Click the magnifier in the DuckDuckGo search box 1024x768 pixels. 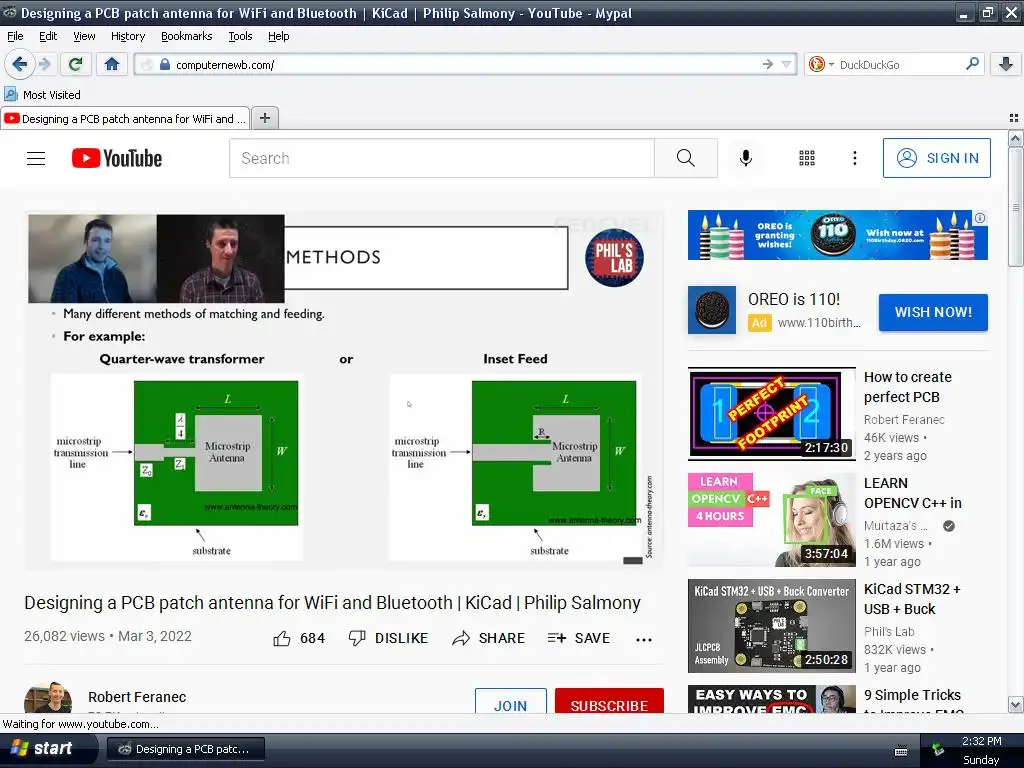[x=972, y=64]
